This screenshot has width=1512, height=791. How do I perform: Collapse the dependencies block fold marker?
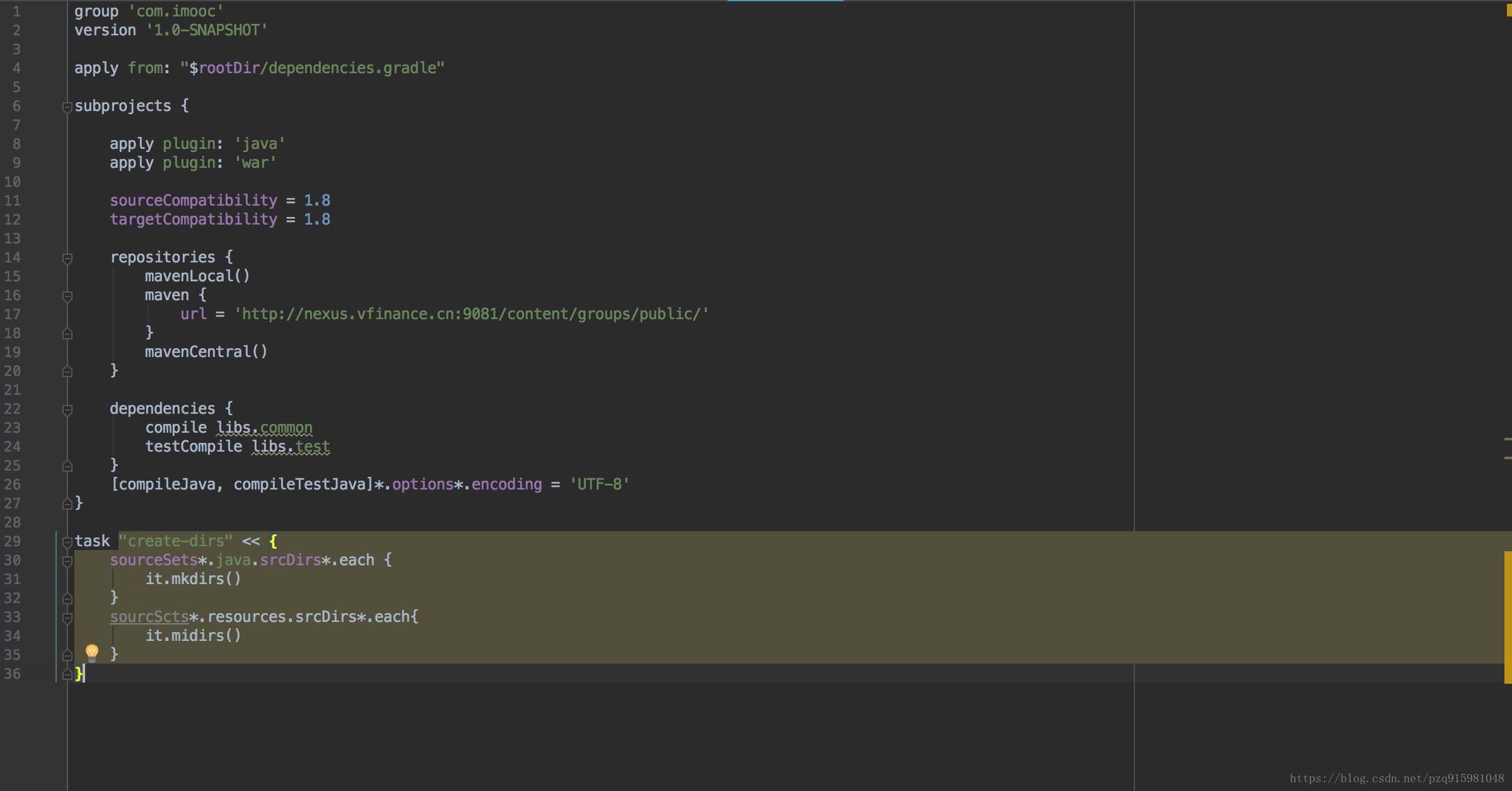tap(67, 410)
